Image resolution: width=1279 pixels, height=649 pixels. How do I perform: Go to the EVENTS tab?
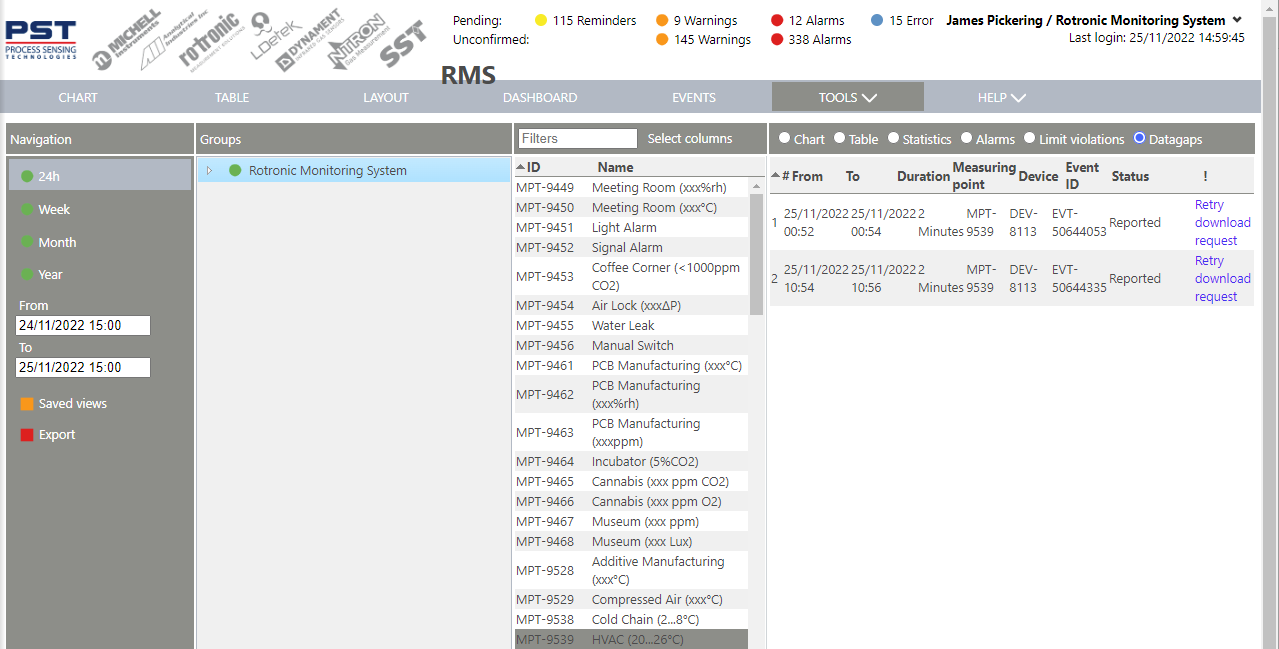pos(694,97)
